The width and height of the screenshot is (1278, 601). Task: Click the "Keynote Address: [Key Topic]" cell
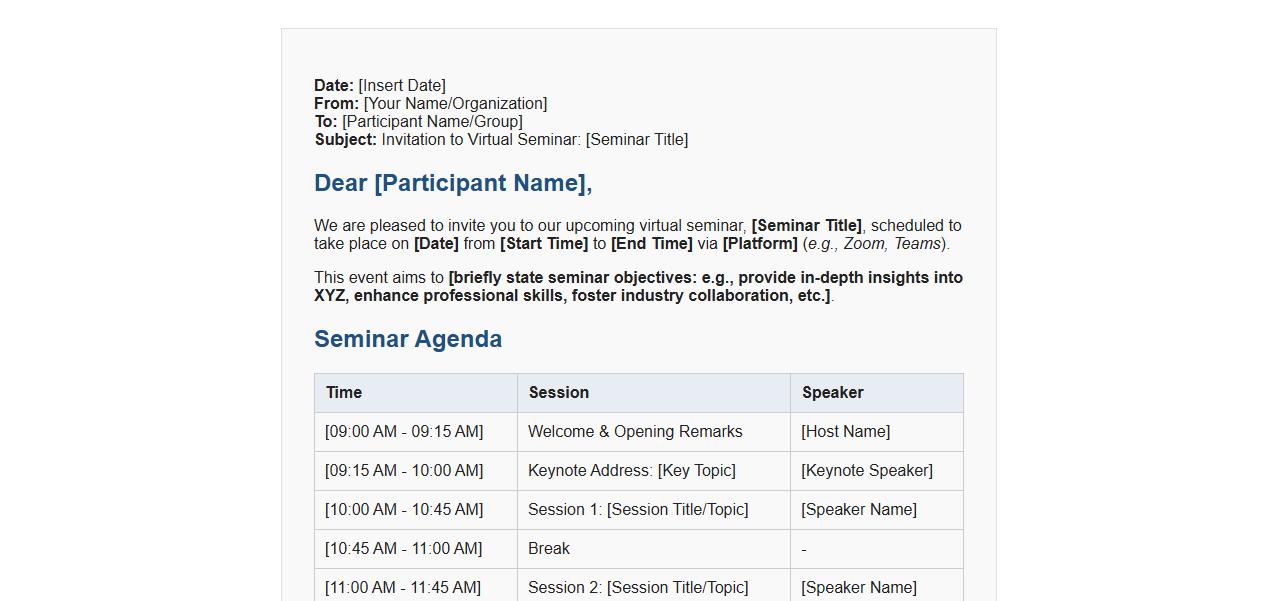coord(632,471)
